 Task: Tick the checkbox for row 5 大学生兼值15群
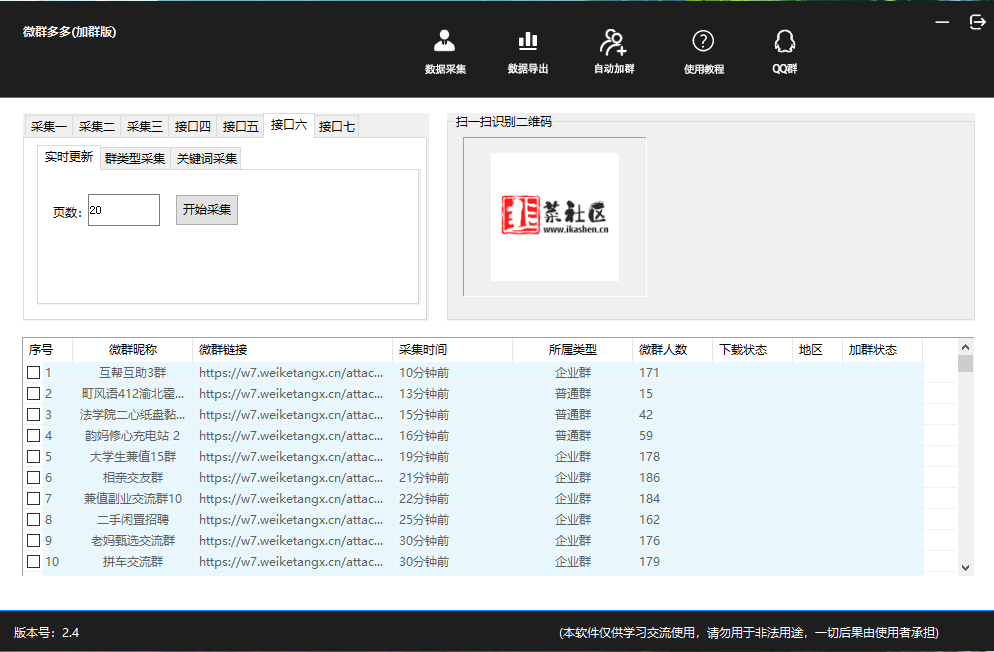(x=34, y=457)
